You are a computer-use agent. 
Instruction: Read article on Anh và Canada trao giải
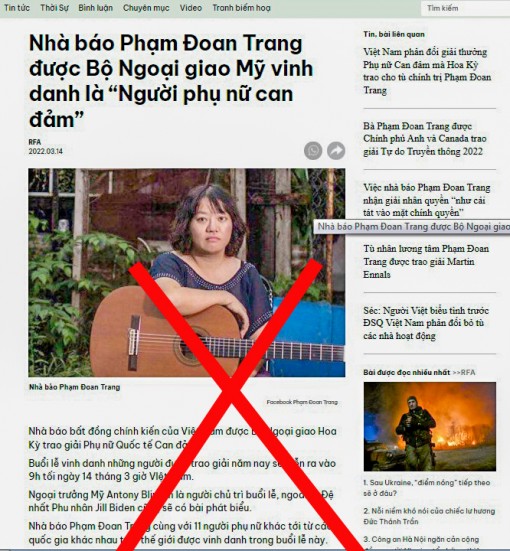[x=425, y=139]
